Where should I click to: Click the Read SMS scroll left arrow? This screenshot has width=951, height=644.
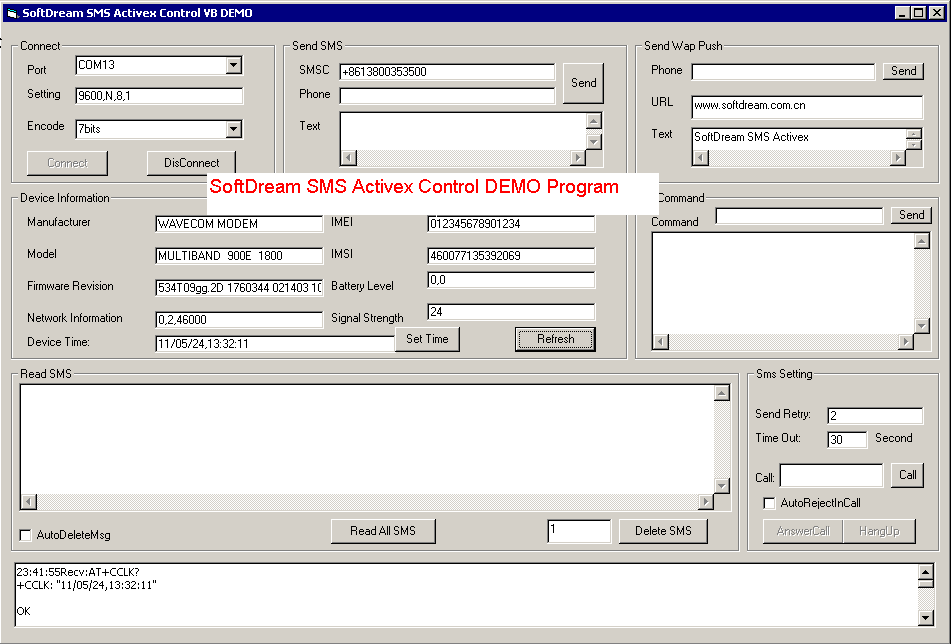click(29, 502)
